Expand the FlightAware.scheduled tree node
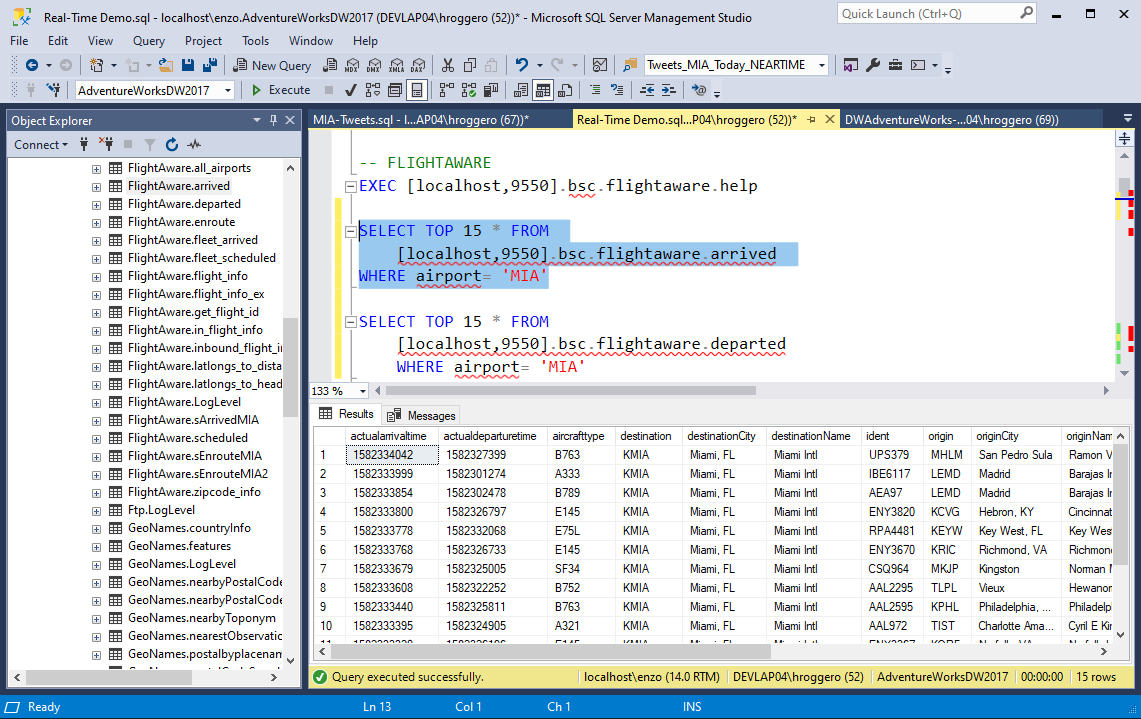The image size is (1141, 719). (96, 439)
